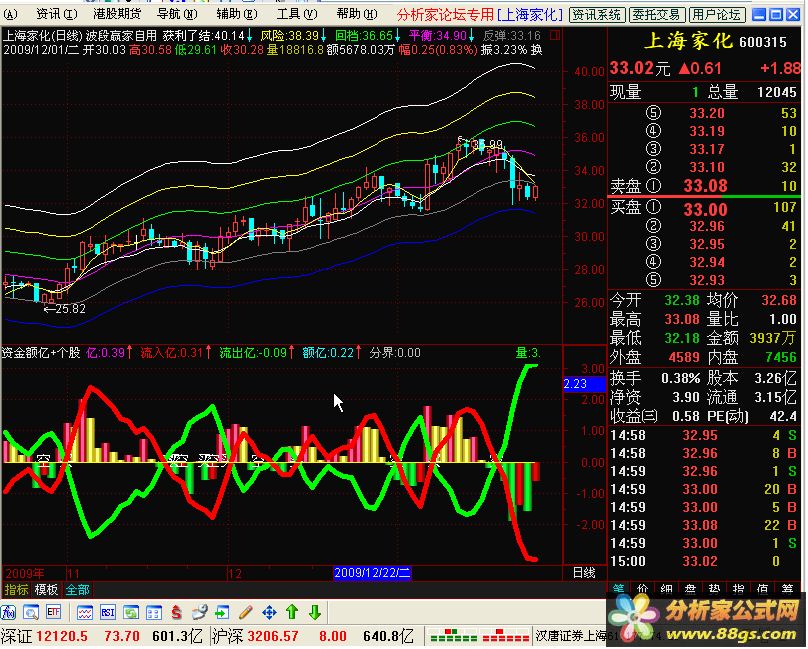
Task: Click the green up arrow icon
Action: tap(292, 612)
